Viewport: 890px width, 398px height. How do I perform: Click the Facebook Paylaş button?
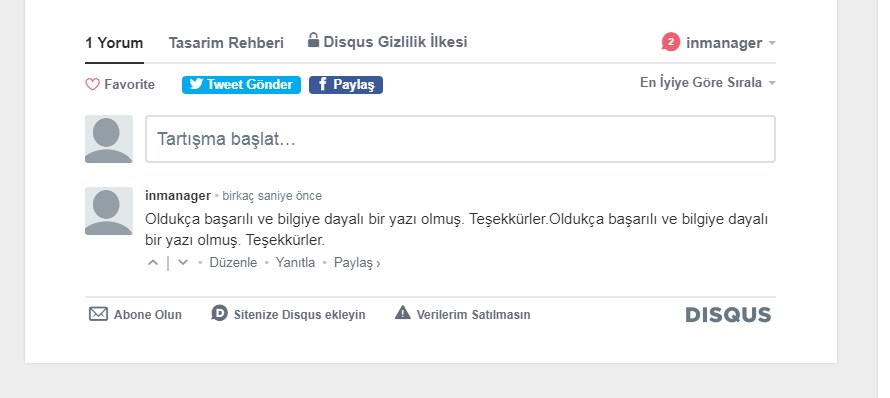coord(346,85)
